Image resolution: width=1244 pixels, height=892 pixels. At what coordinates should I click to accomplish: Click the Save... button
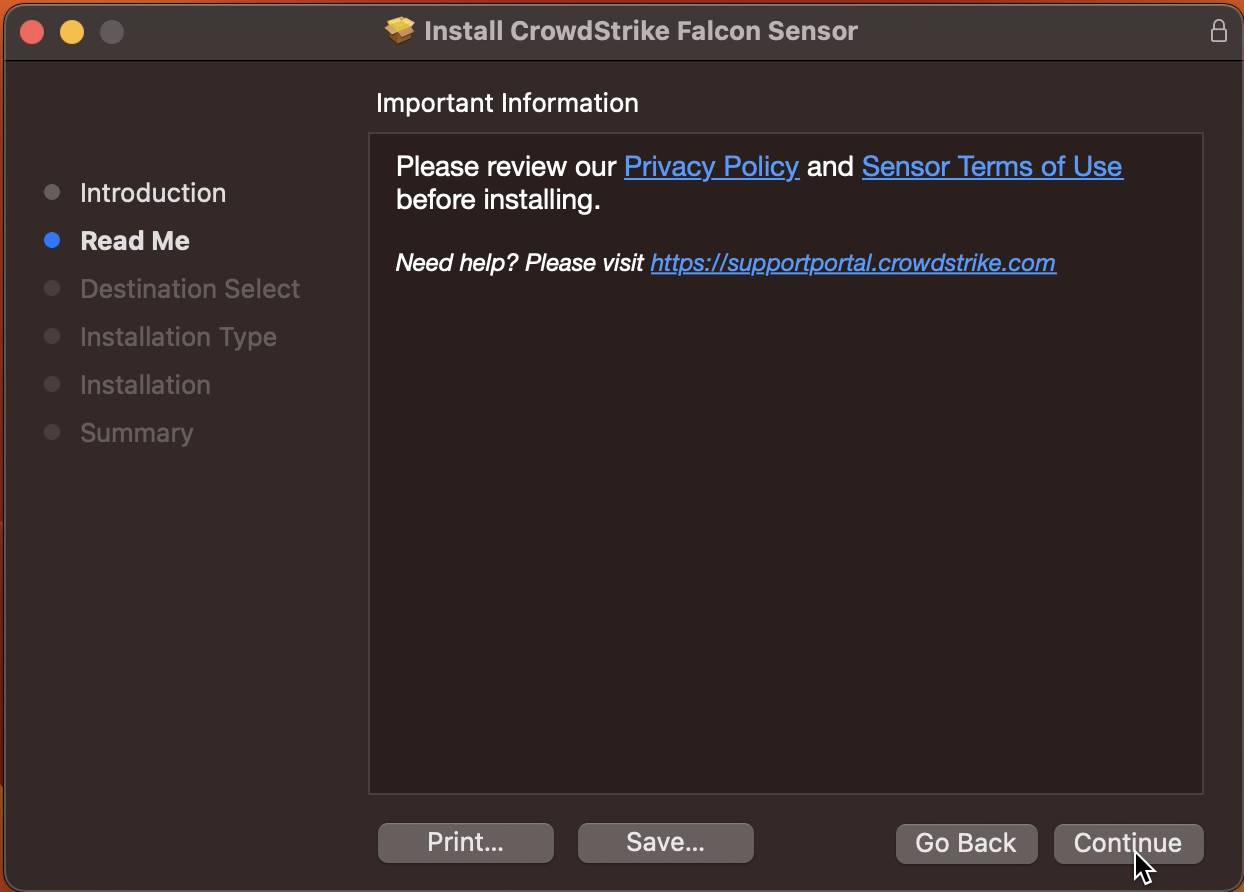click(665, 843)
